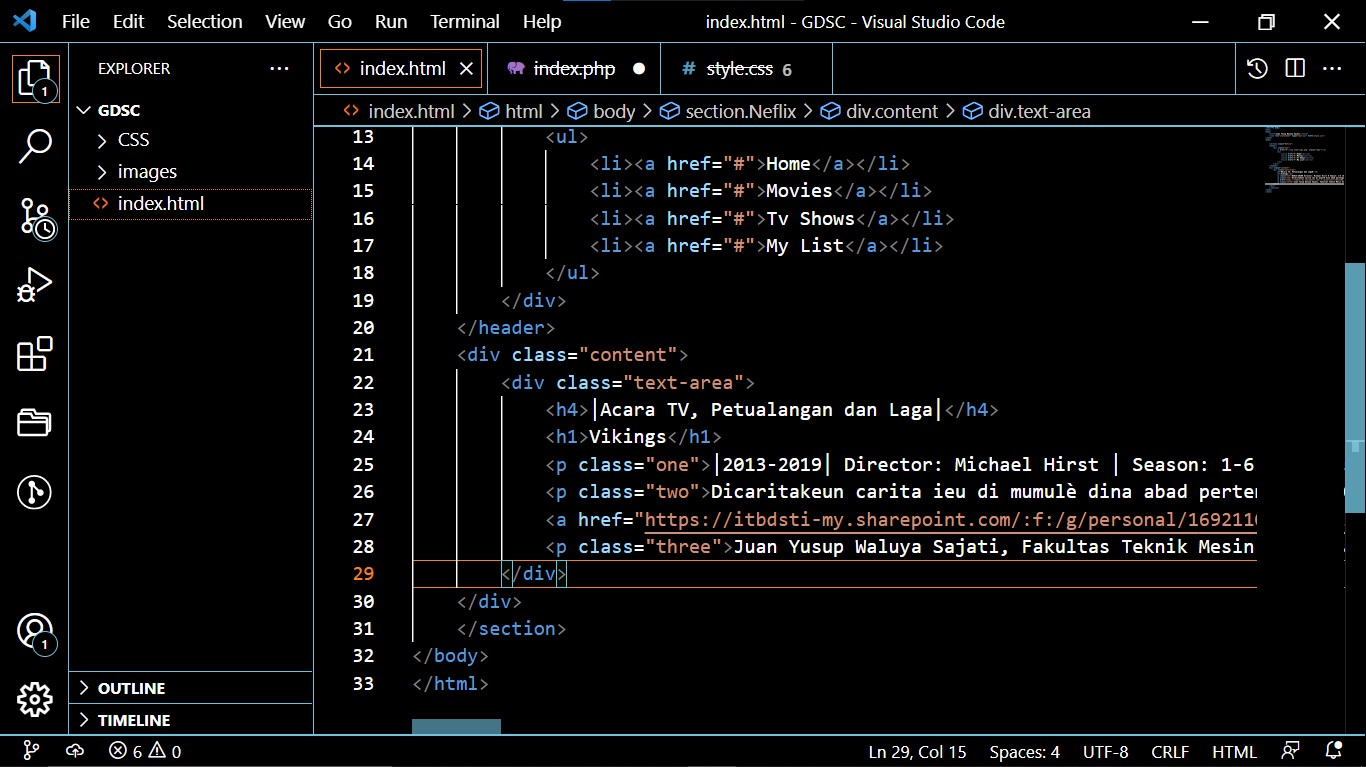Viewport: 1366px width, 767px height.
Task: Open the File menu
Action: [76, 21]
